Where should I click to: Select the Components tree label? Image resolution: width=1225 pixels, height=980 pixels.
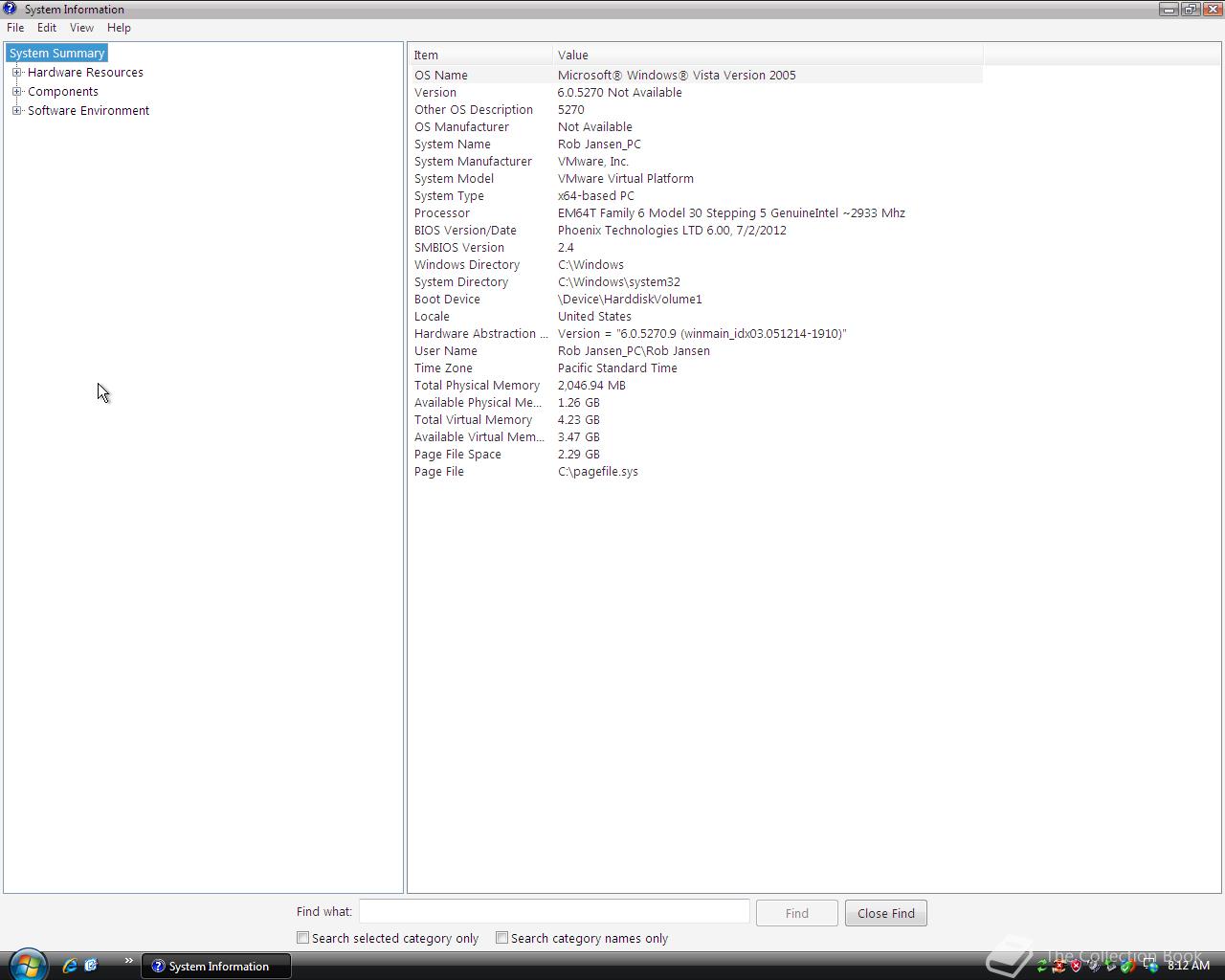(x=63, y=92)
